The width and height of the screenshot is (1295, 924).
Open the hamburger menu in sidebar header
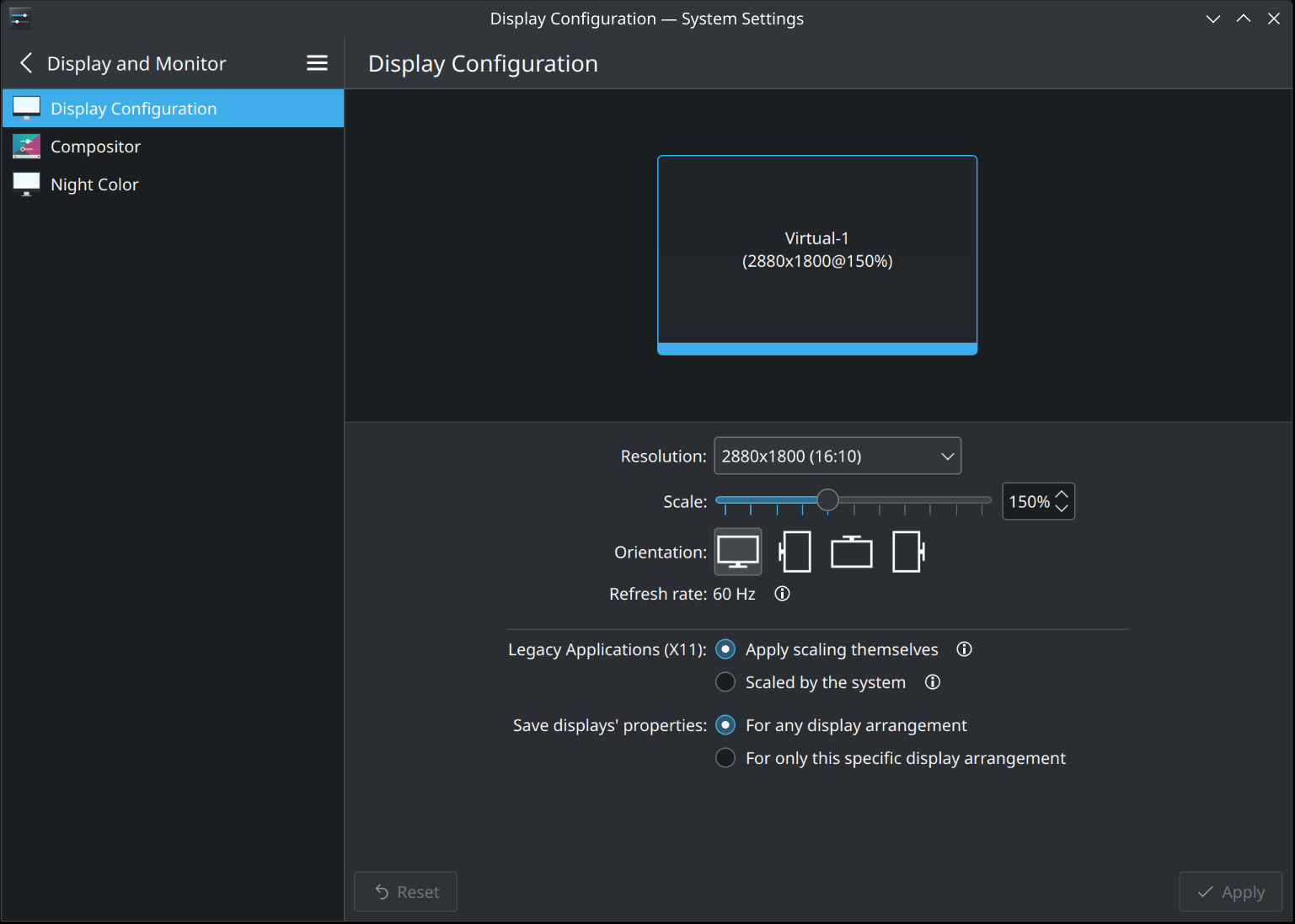[317, 63]
